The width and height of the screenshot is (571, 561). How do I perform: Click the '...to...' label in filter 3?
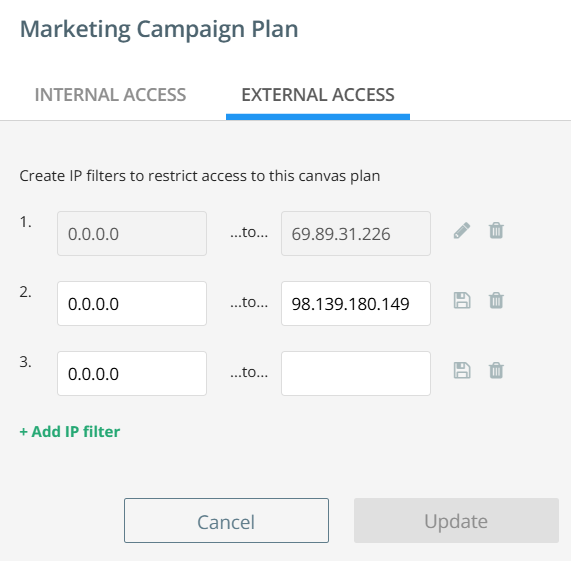click(x=249, y=372)
